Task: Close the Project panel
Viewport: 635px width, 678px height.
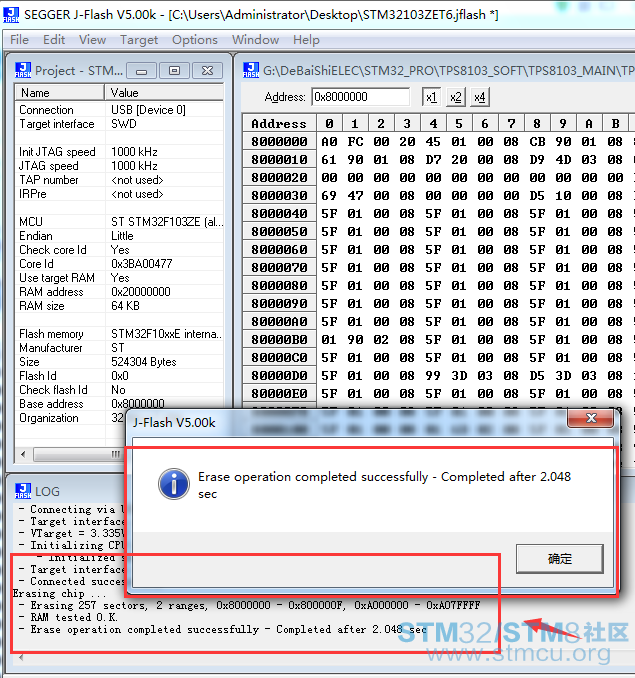Action: tap(207, 70)
